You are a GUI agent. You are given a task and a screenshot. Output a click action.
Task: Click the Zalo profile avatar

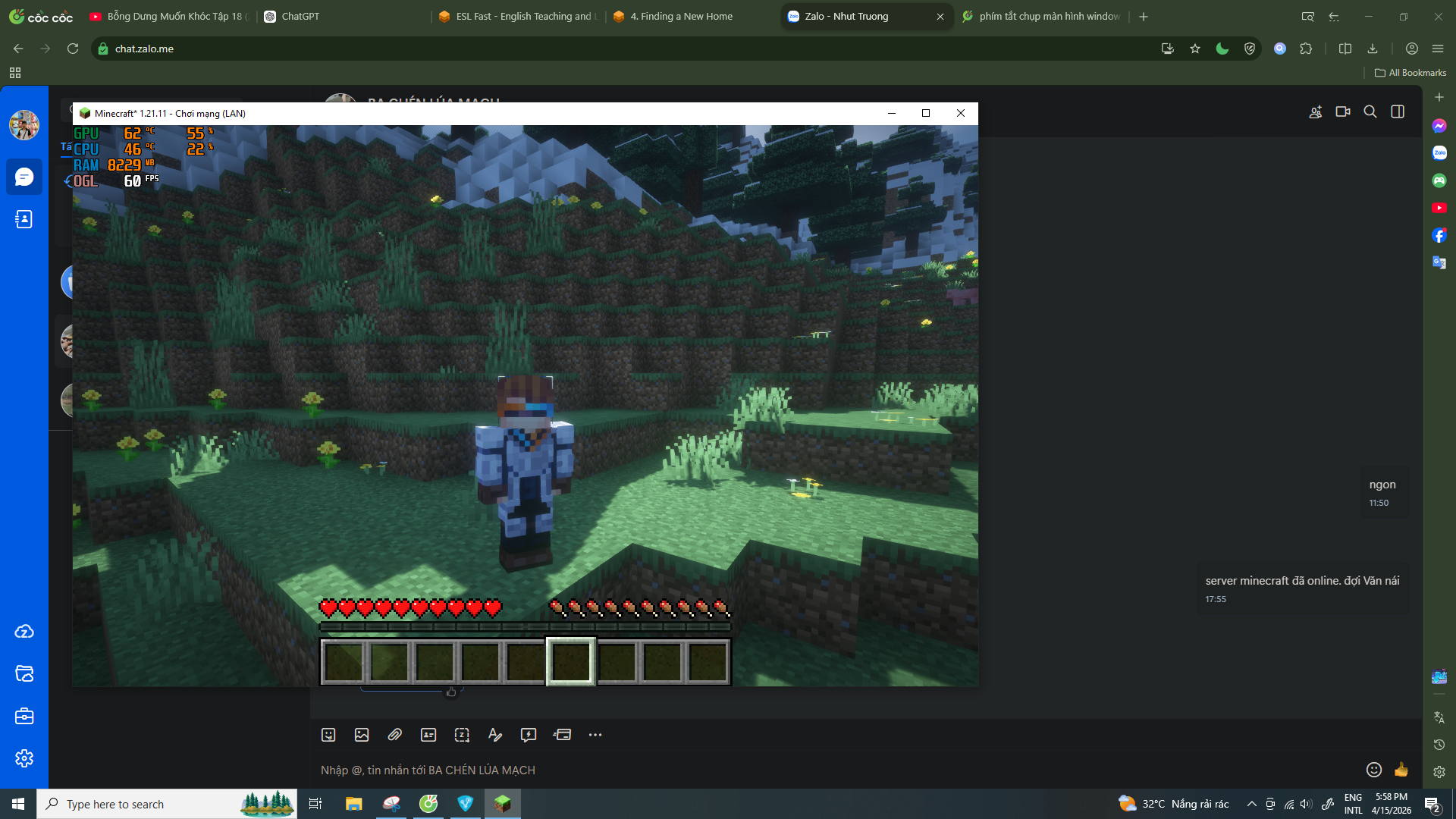pyautogui.click(x=24, y=125)
